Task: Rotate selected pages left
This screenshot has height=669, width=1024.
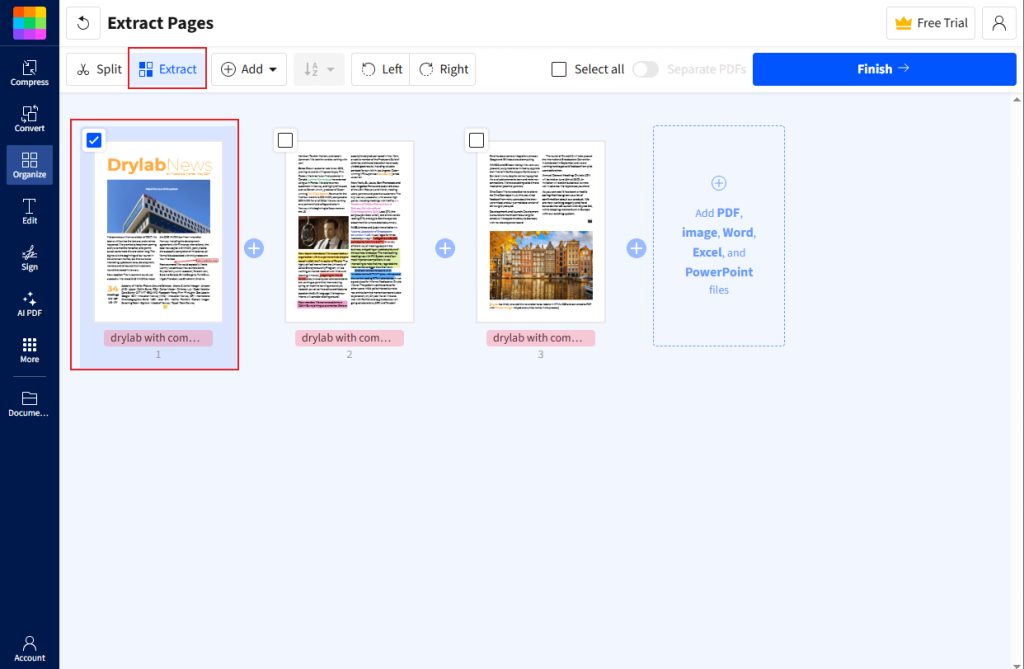Action: [x=380, y=69]
